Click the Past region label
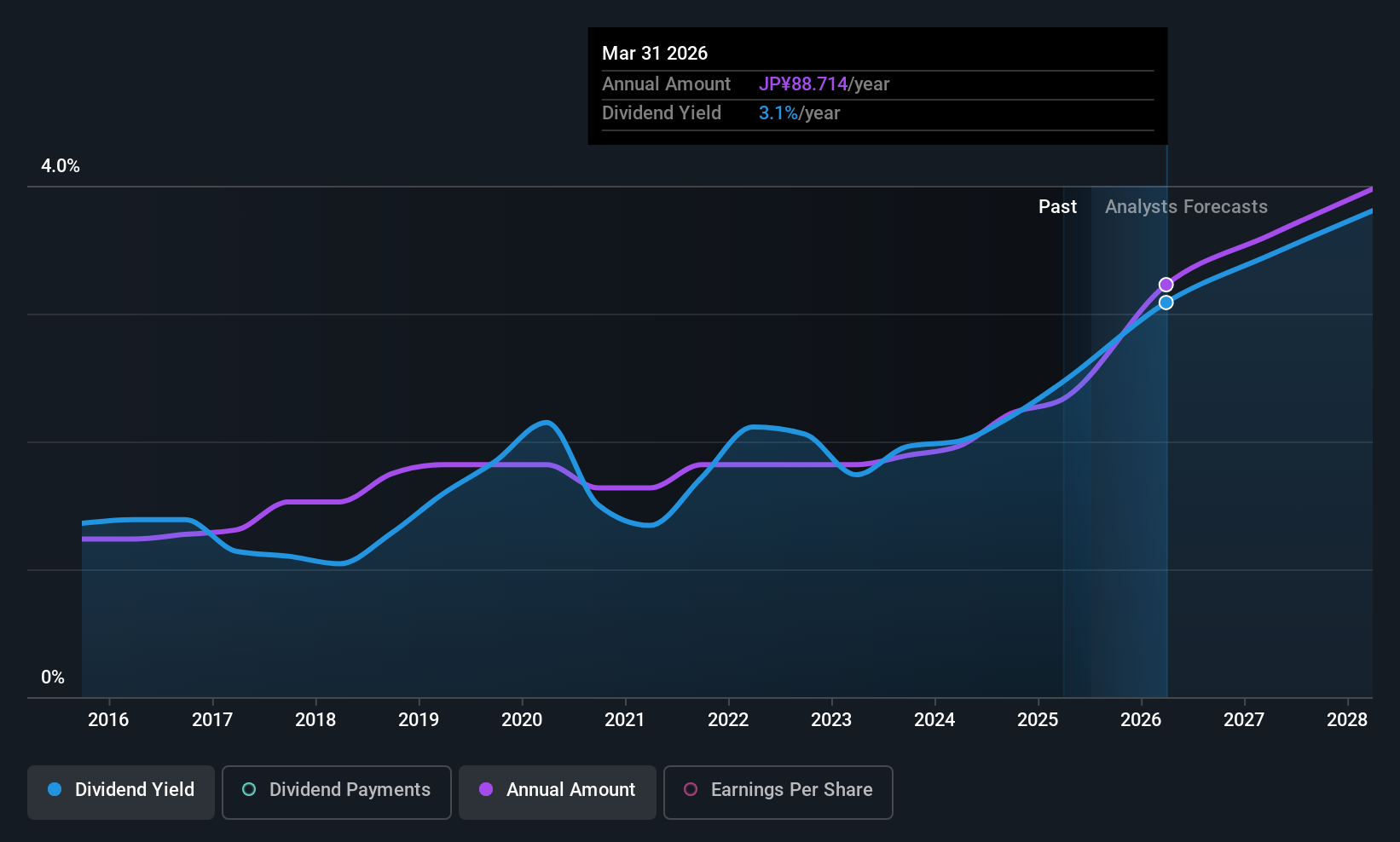This screenshot has height=842, width=1400. pyautogui.click(x=1057, y=207)
